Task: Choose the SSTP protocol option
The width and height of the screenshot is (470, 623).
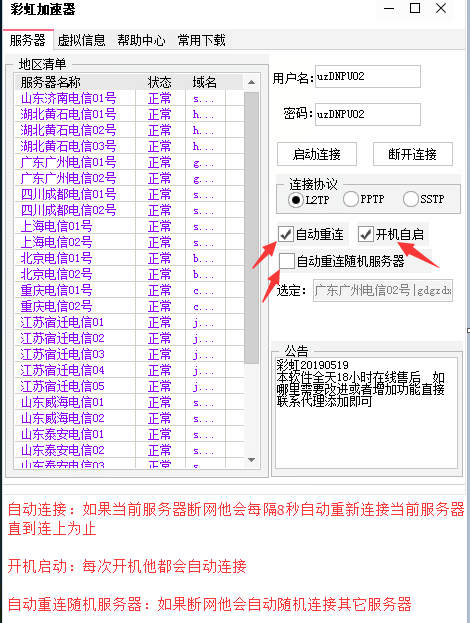Action: pos(411,199)
